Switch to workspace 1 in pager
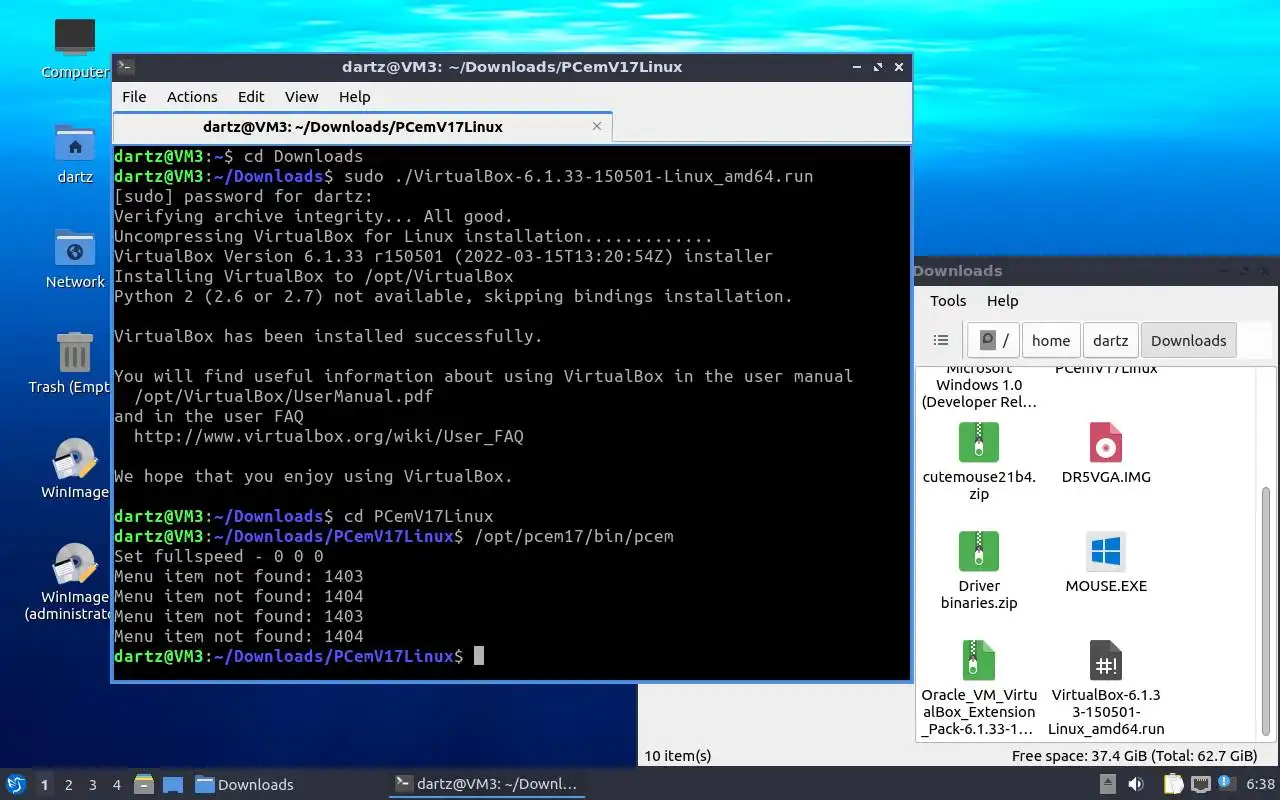1280x800 pixels. 44,785
